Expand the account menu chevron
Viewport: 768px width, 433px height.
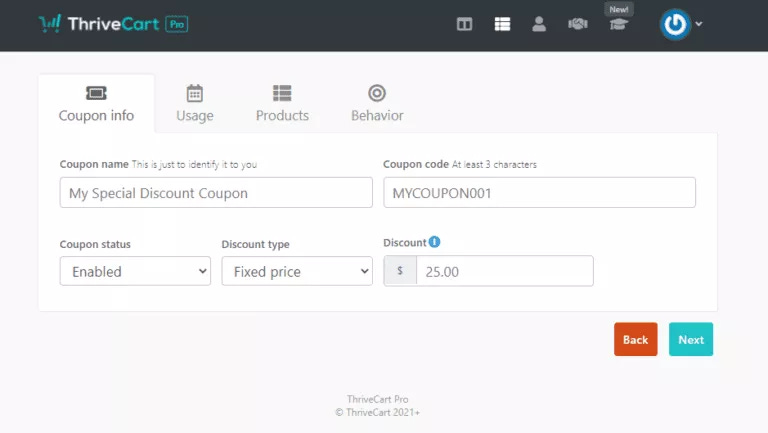[699, 24]
